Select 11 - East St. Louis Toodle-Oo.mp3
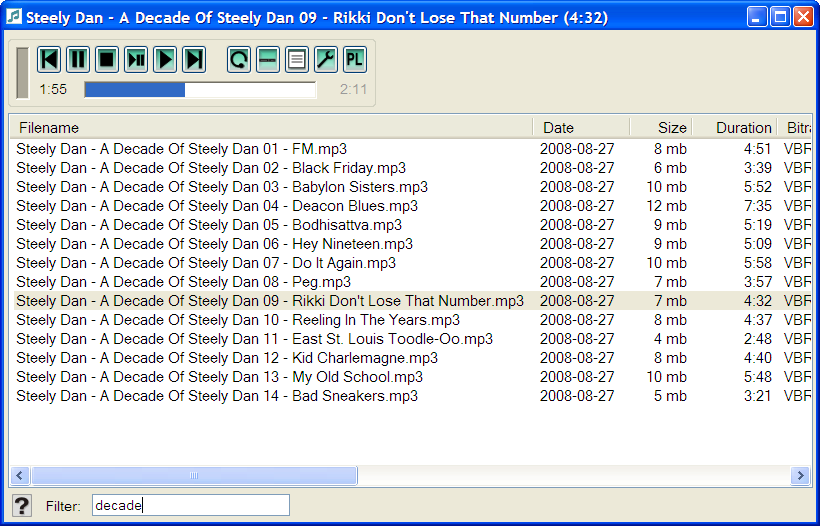Screen dimensions: 820x526 pyautogui.click(x=255, y=339)
